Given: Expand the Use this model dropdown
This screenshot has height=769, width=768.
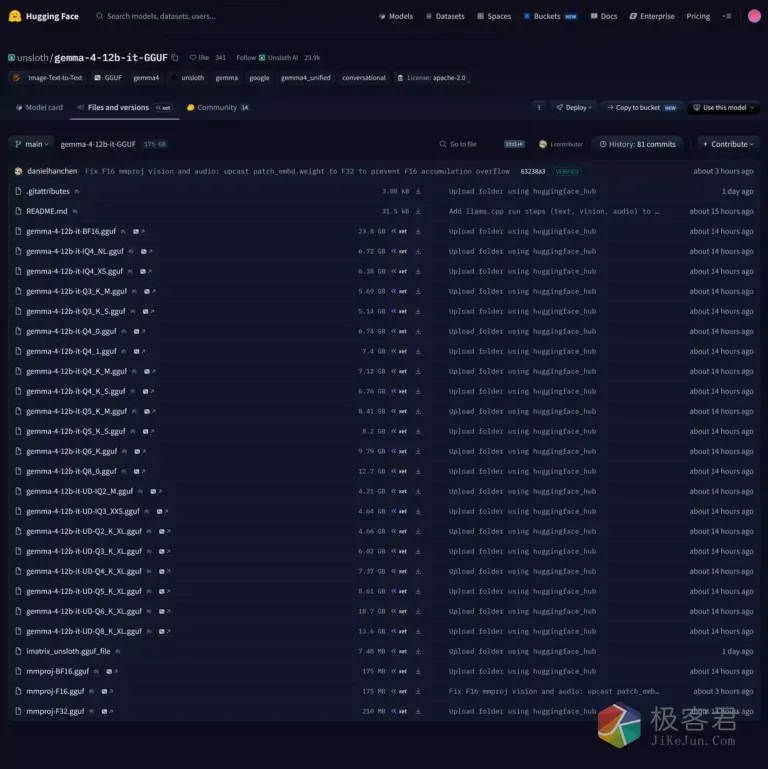Looking at the screenshot, I should tap(723, 107).
